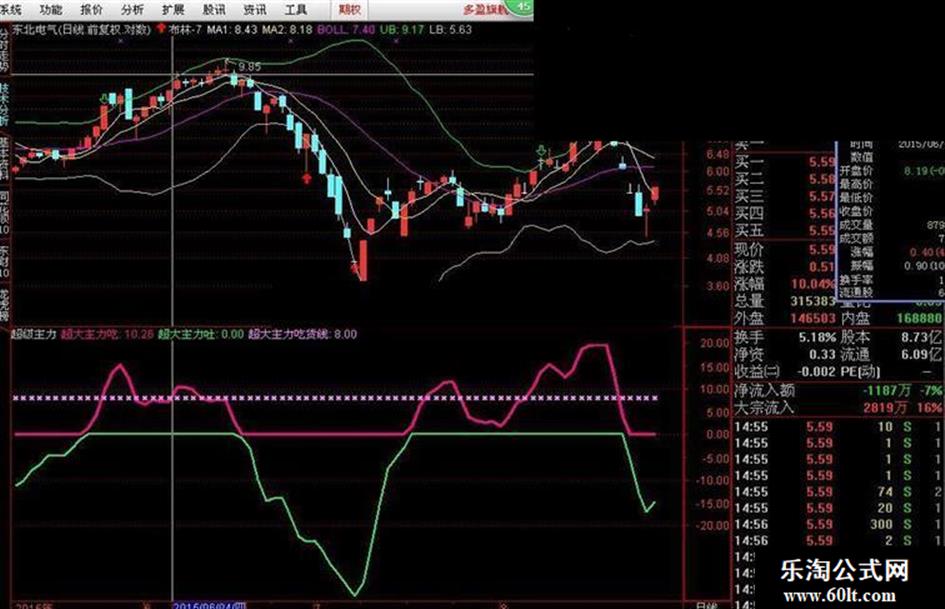The height and width of the screenshot is (609, 945).
Task: Open the 工具 menu
Action: click(x=296, y=10)
